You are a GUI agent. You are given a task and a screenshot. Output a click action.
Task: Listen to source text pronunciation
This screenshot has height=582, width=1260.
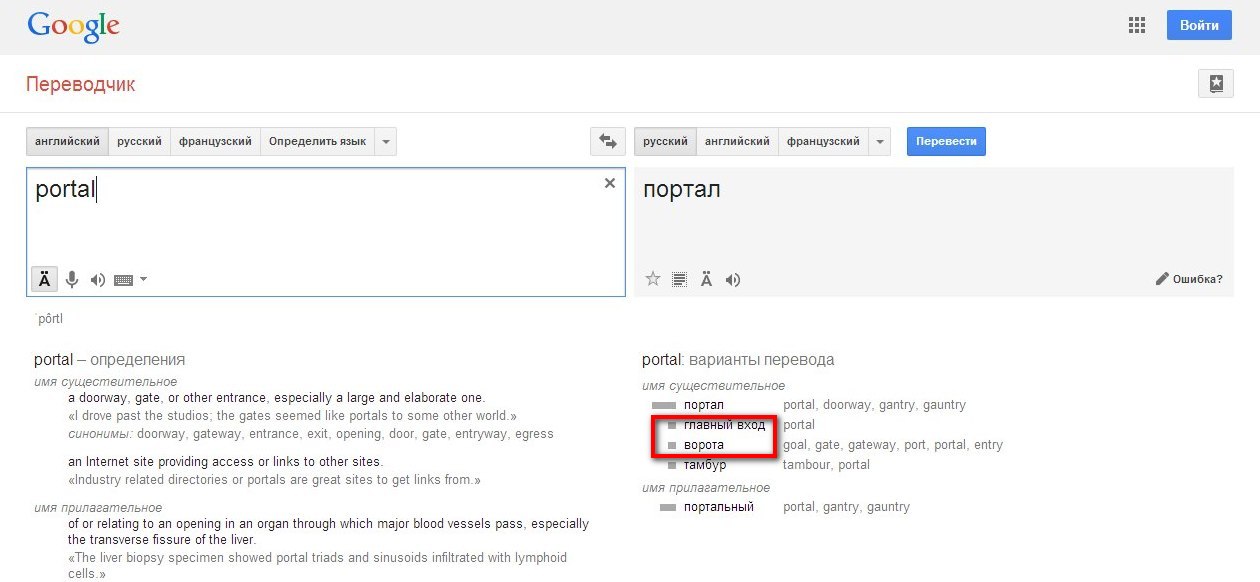point(97,280)
